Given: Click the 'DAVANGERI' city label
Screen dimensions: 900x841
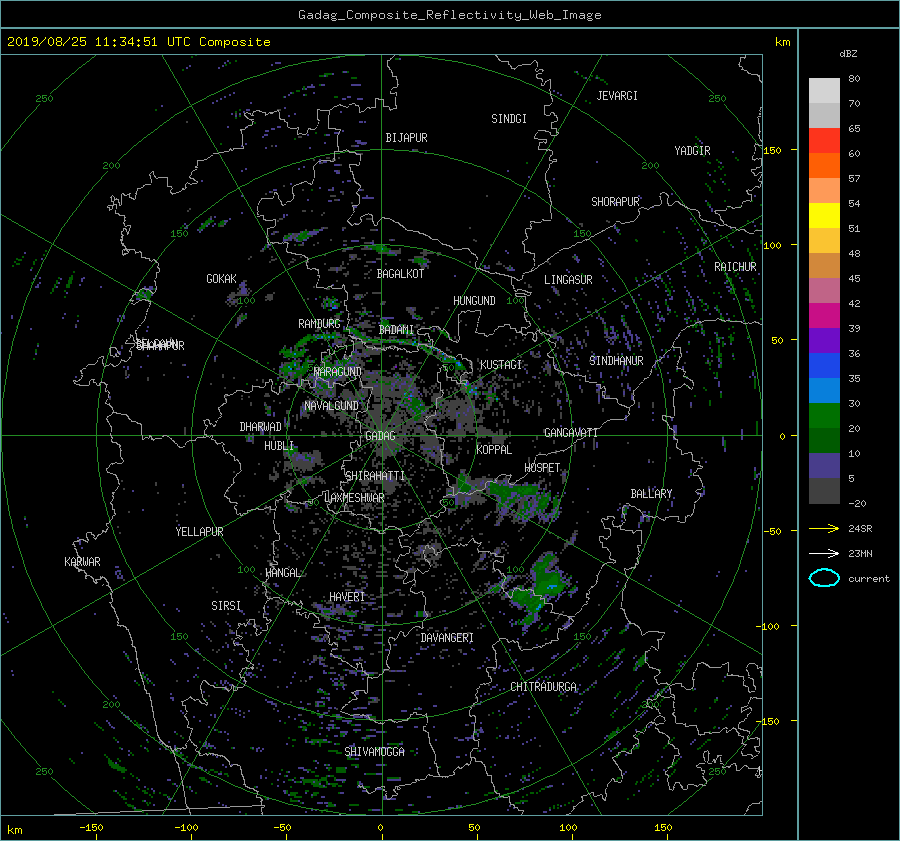Looking at the screenshot, I should click(447, 638).
